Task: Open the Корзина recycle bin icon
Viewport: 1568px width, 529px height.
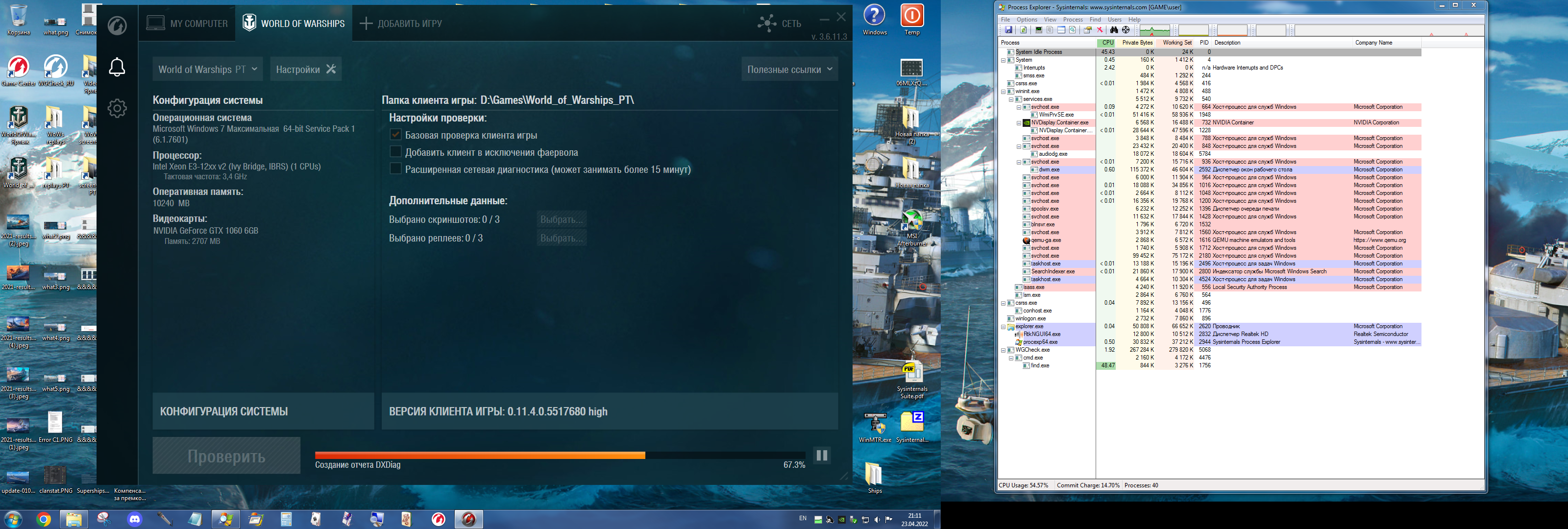Action: pos(18,20)
